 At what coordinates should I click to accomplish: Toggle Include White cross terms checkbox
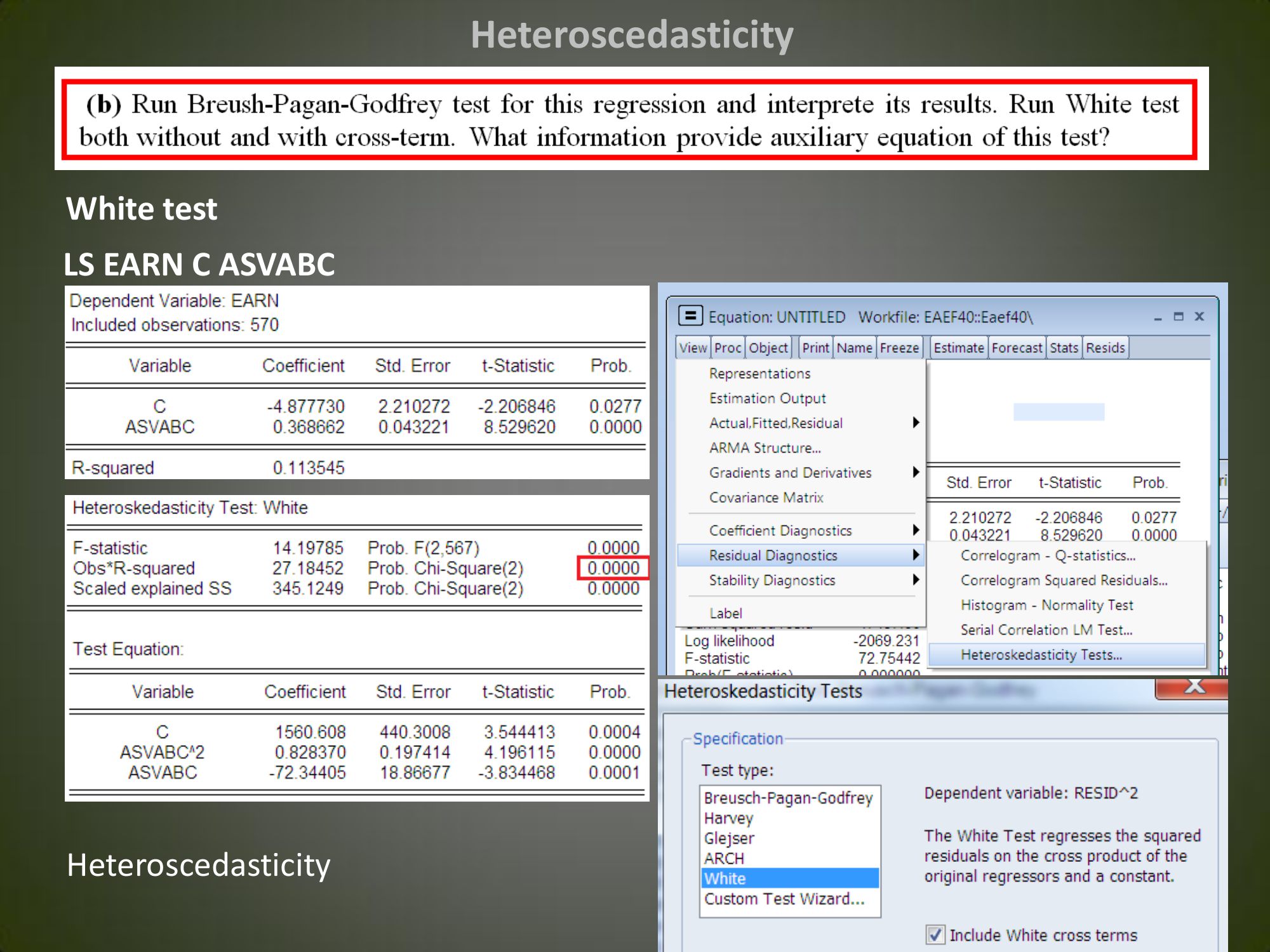[x=935, y=934]
